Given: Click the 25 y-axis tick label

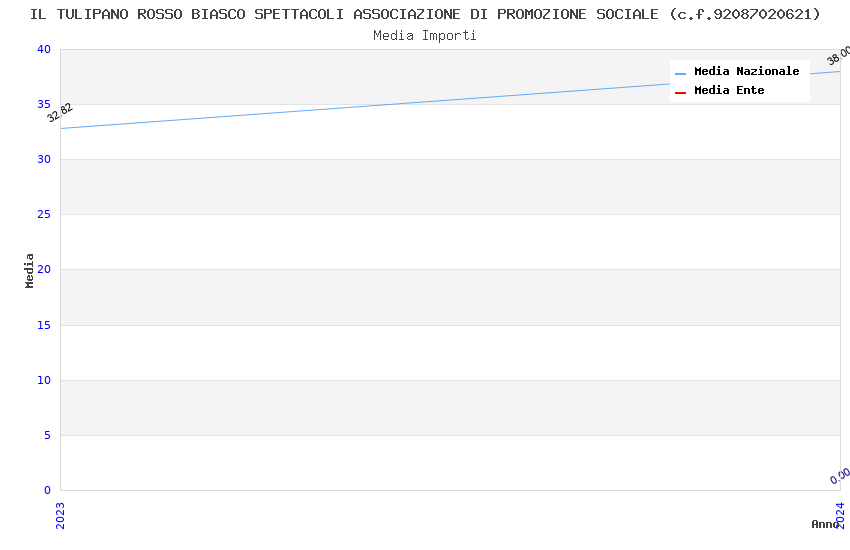Looking at the screenshot, I should tap(43, 215).
